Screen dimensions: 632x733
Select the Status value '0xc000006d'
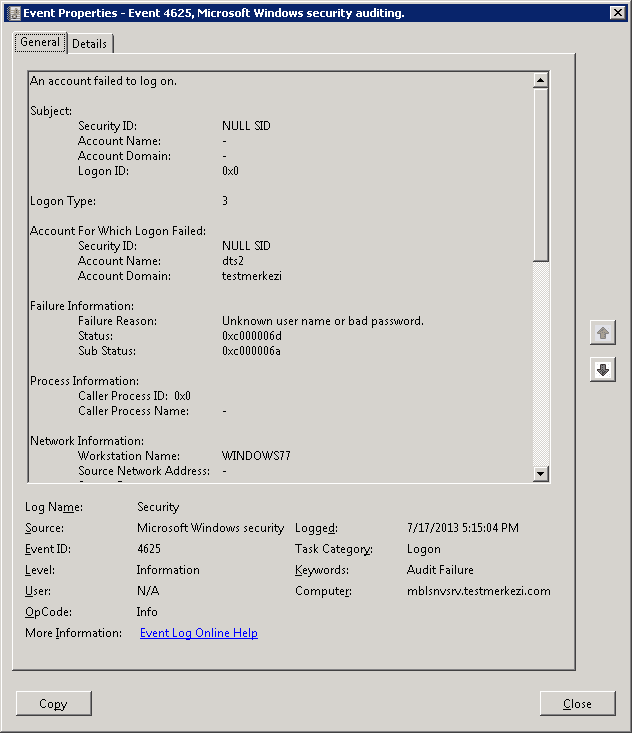tap(251, 336)
